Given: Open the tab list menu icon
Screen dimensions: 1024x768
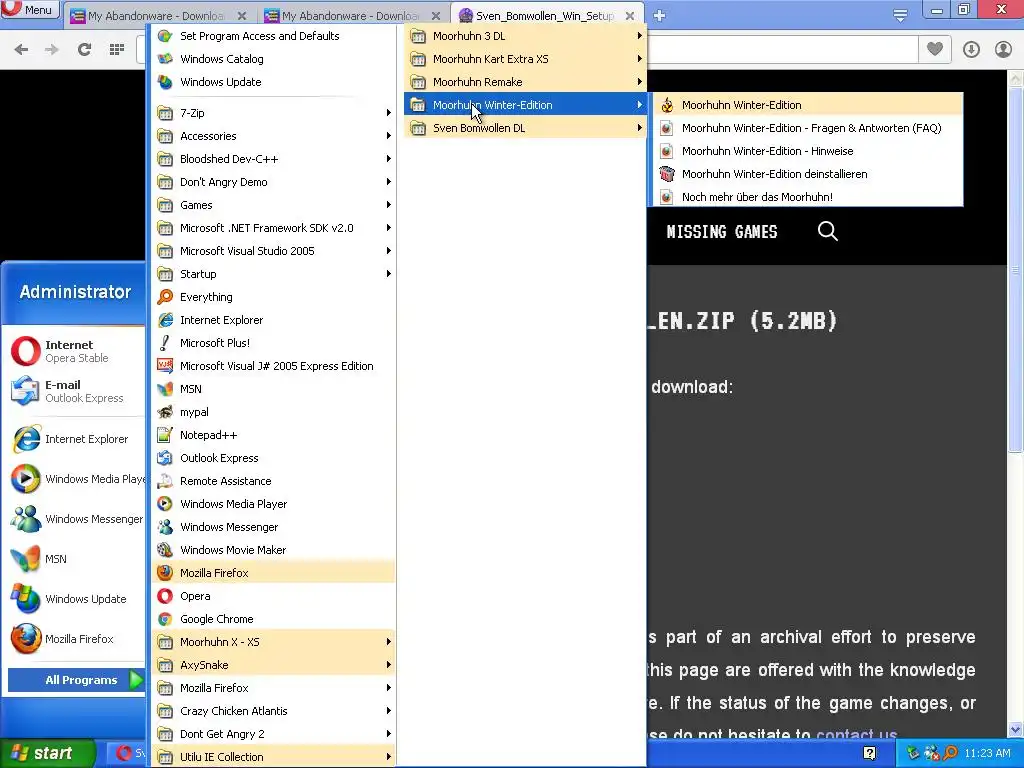Looking at the screenshot, I should pyautogui.click(x=900, y=15).
